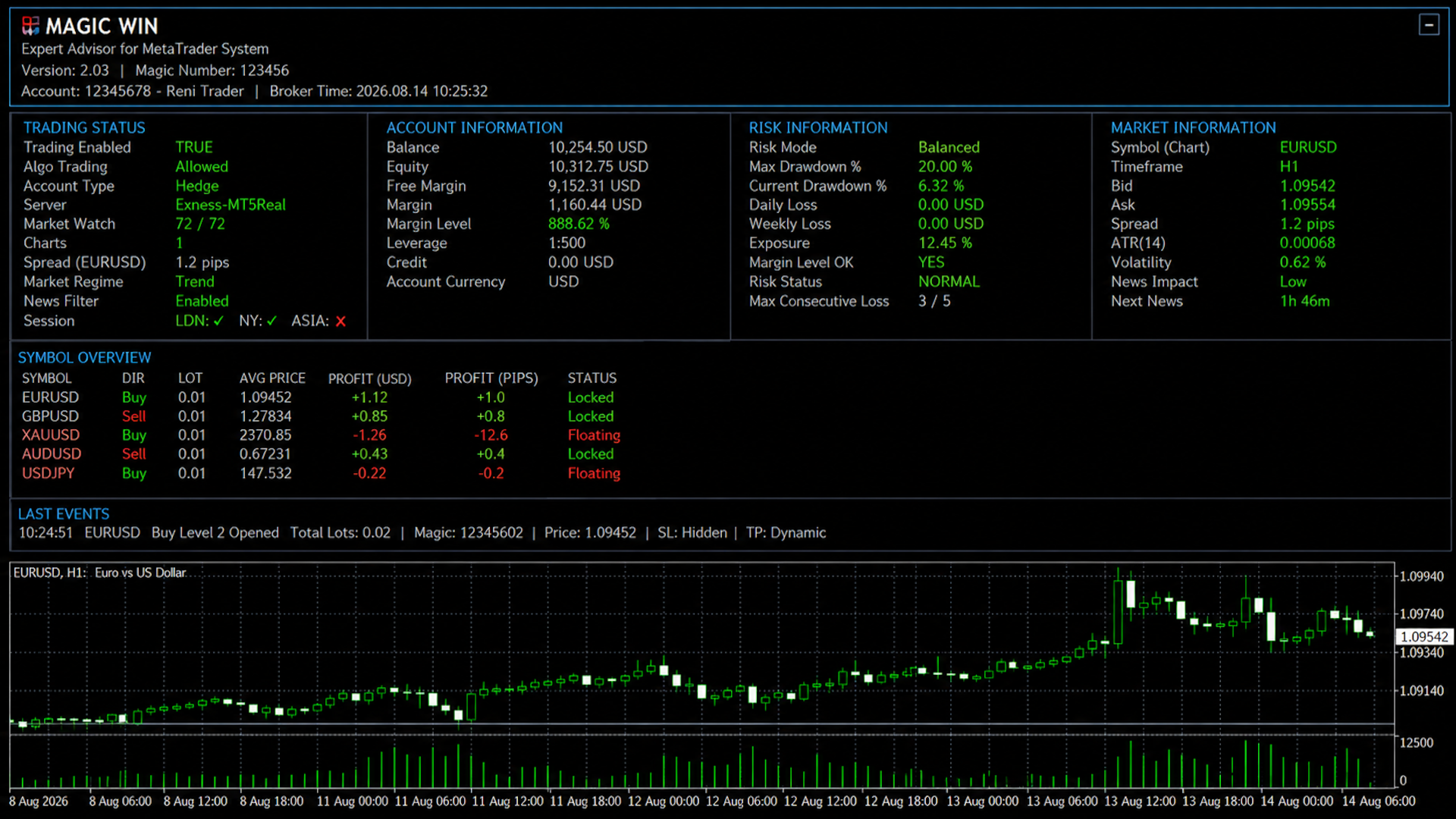This screenshot has height=819, width=1456.
Task: Collapse the dashboard panel with minus button
Action: (1429, 25)
